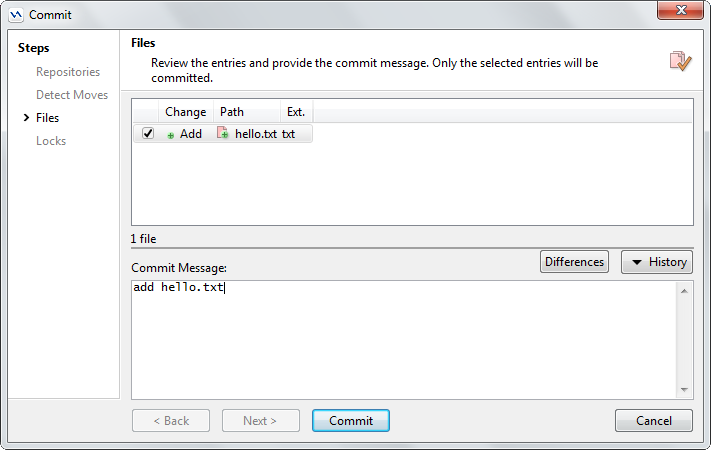Sort entries by the Ext. column header
This screenshot has height=450, width=711.
point(296,112)
